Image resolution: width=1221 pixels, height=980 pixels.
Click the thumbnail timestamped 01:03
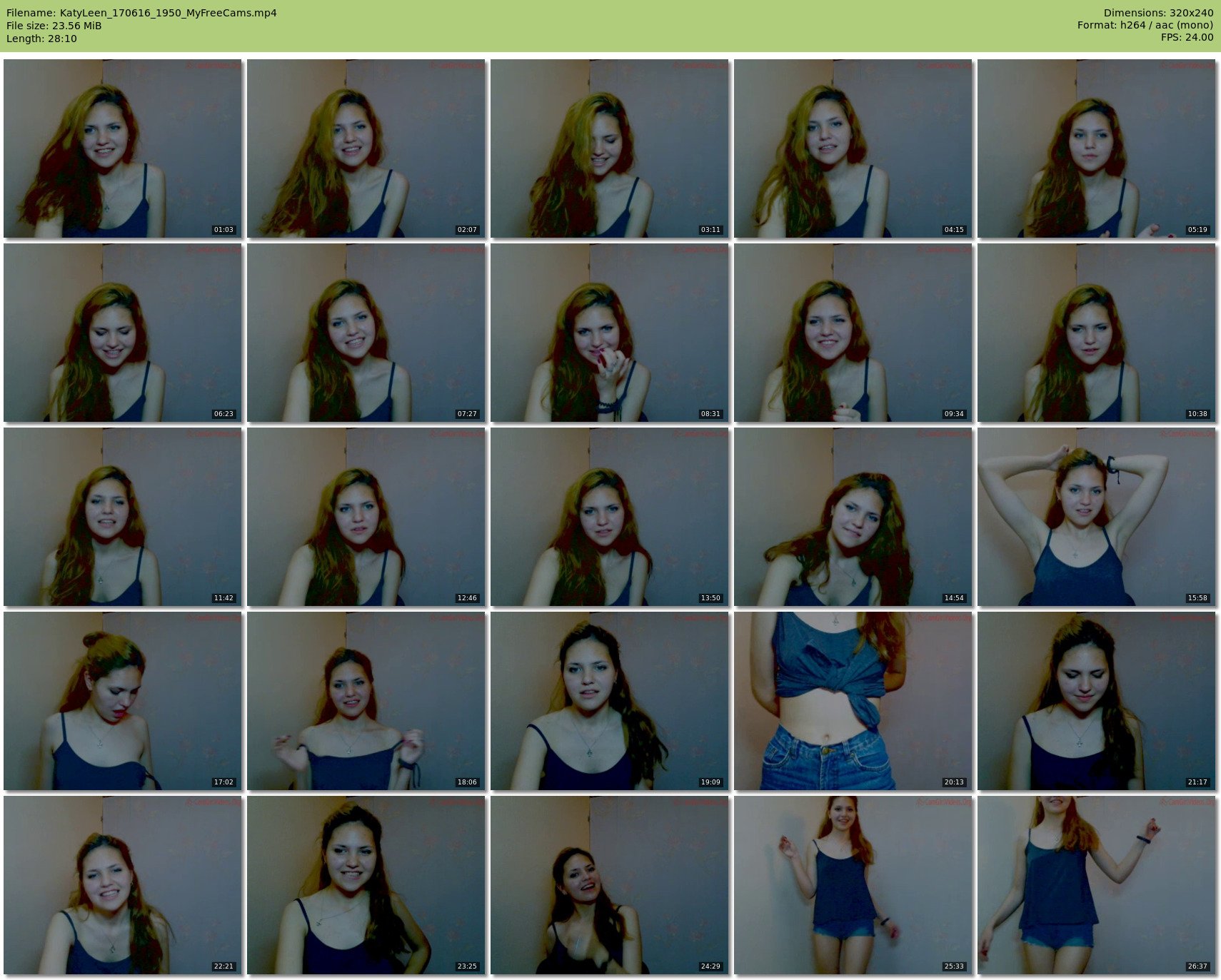point(122,148)
